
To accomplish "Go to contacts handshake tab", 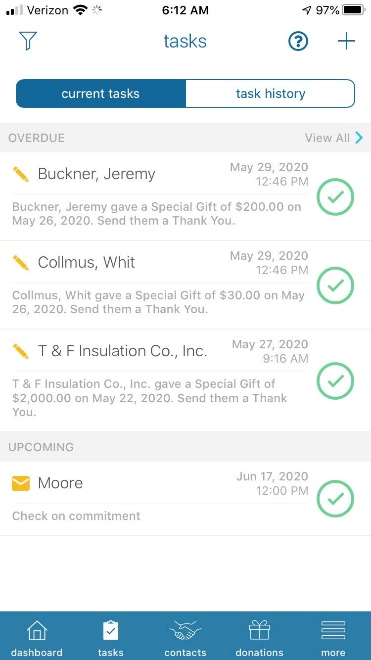I will (x=185, y=637).
